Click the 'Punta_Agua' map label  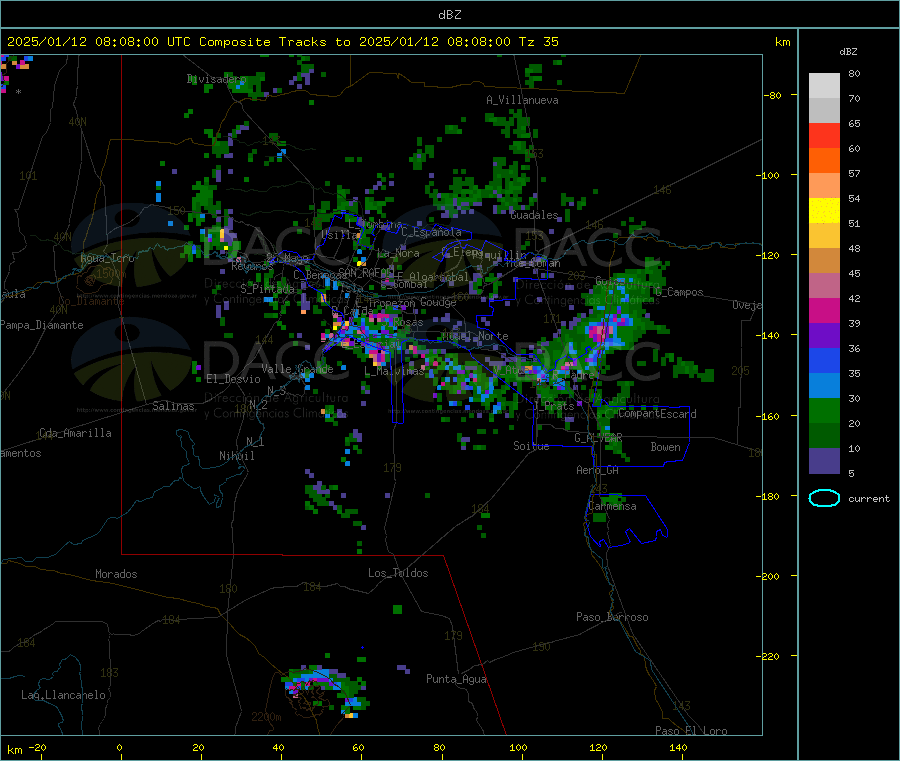(456, 679)
